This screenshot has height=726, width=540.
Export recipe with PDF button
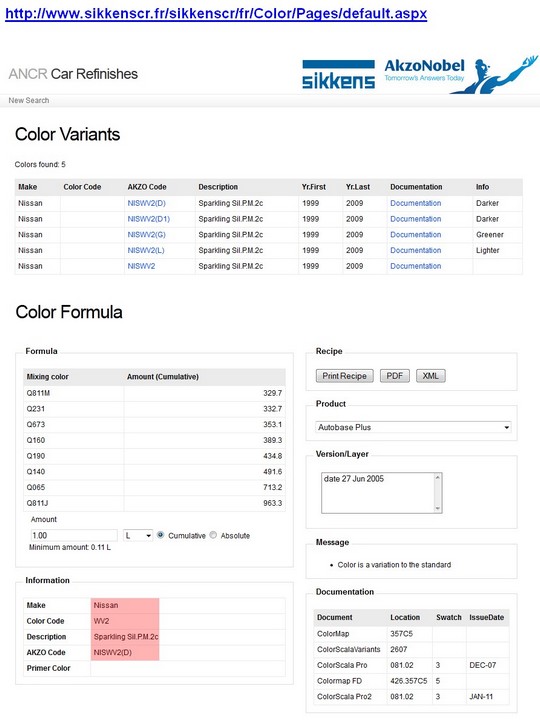point(395,376)
